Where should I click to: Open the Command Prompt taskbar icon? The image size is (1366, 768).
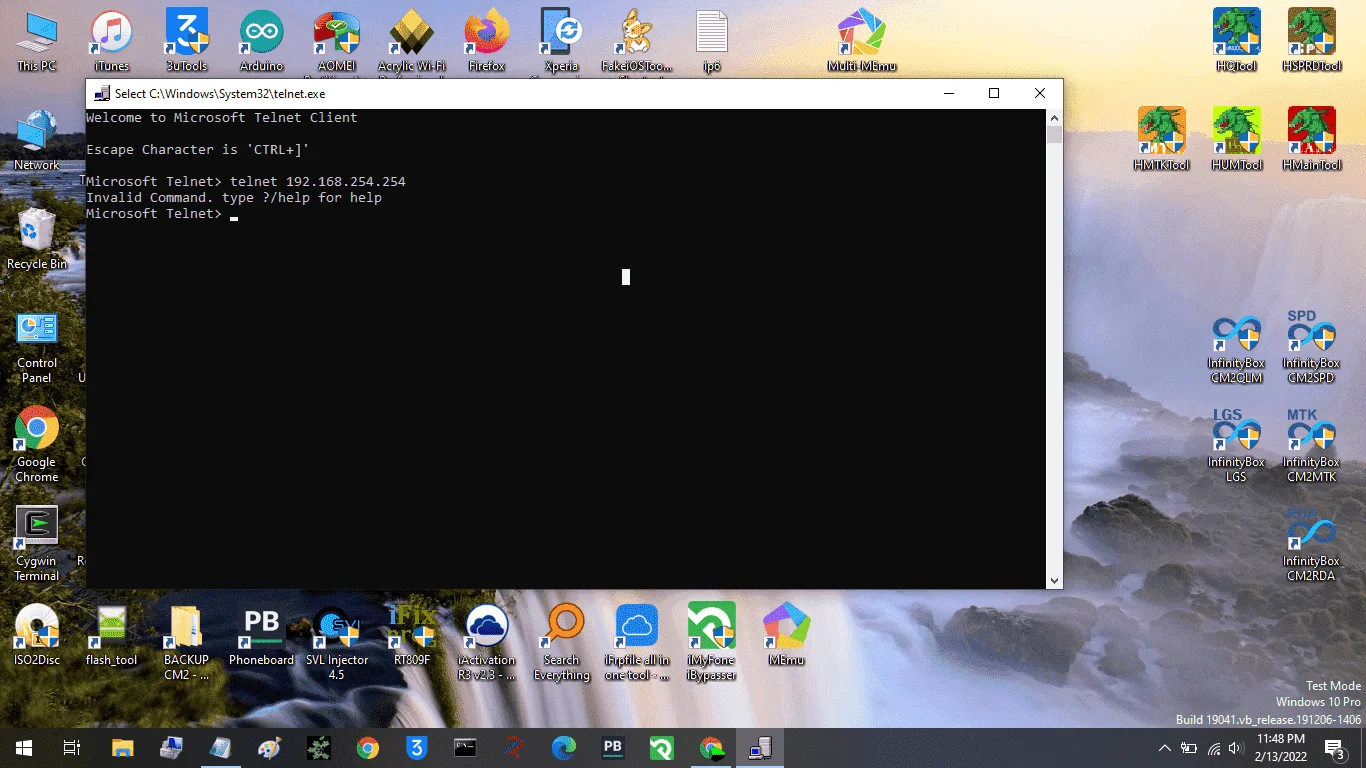(466, 748)
